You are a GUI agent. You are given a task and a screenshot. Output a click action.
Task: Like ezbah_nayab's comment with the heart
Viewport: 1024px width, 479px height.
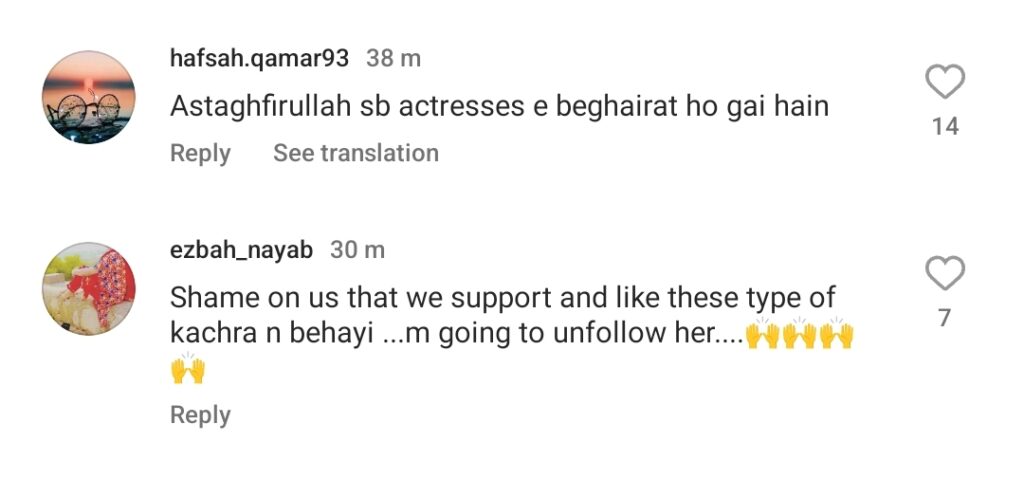[944, 274]
